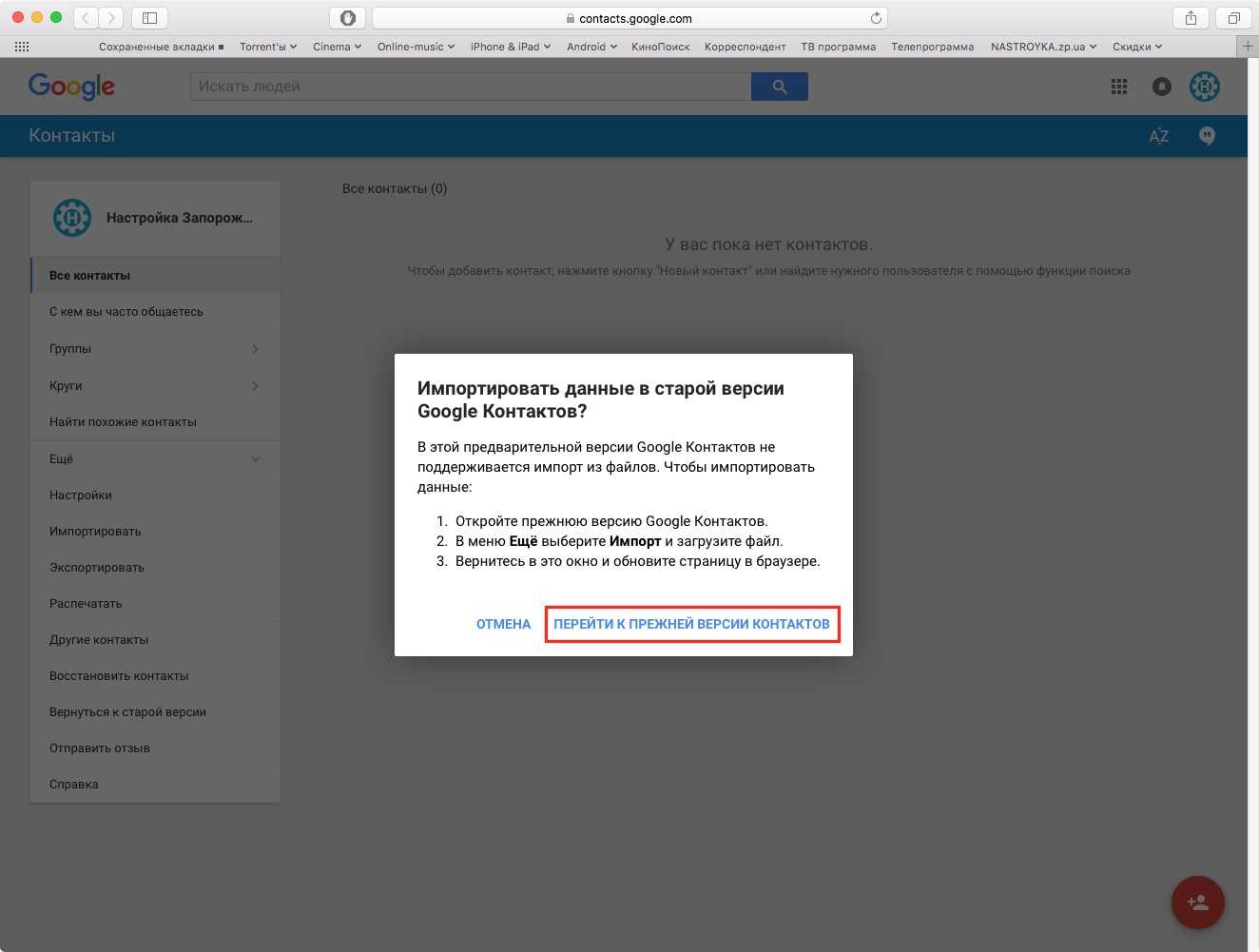Click the Safari share icon
1259x952 pixels.
[x=1191, y=18]
